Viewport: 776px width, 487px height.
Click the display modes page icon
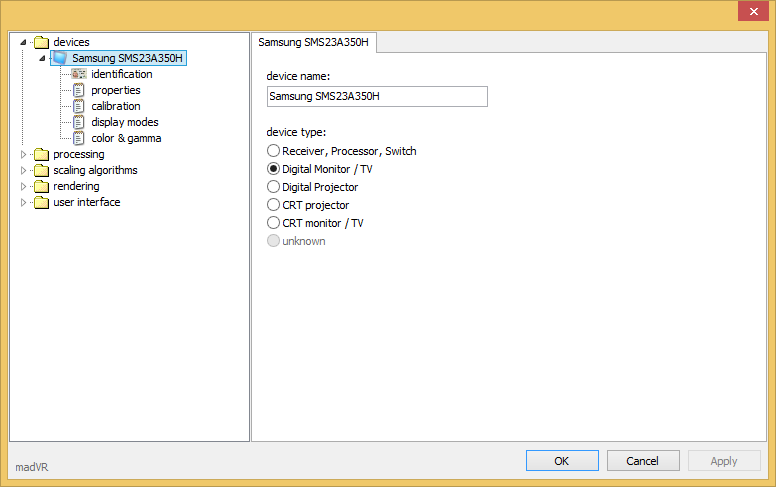point(79,122)
